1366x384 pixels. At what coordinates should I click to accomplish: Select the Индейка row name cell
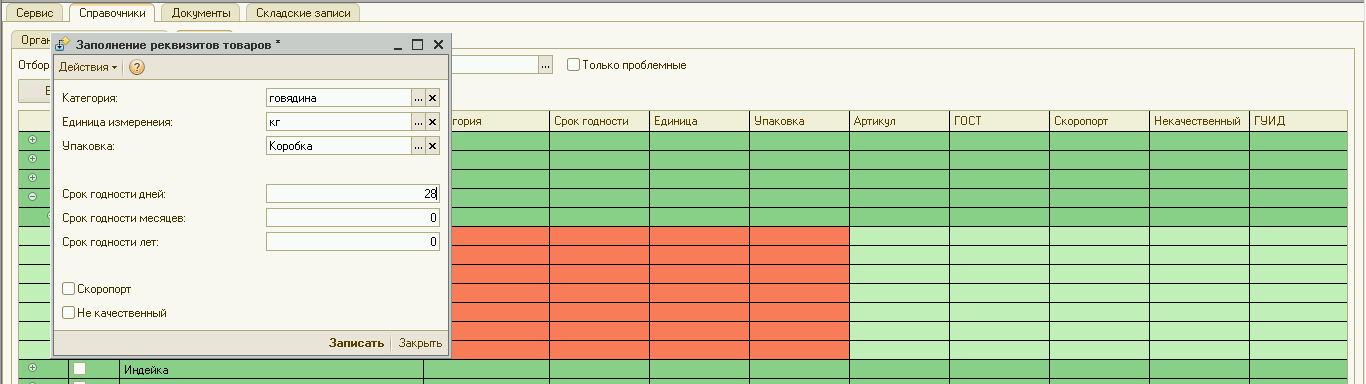click(271, 370)
